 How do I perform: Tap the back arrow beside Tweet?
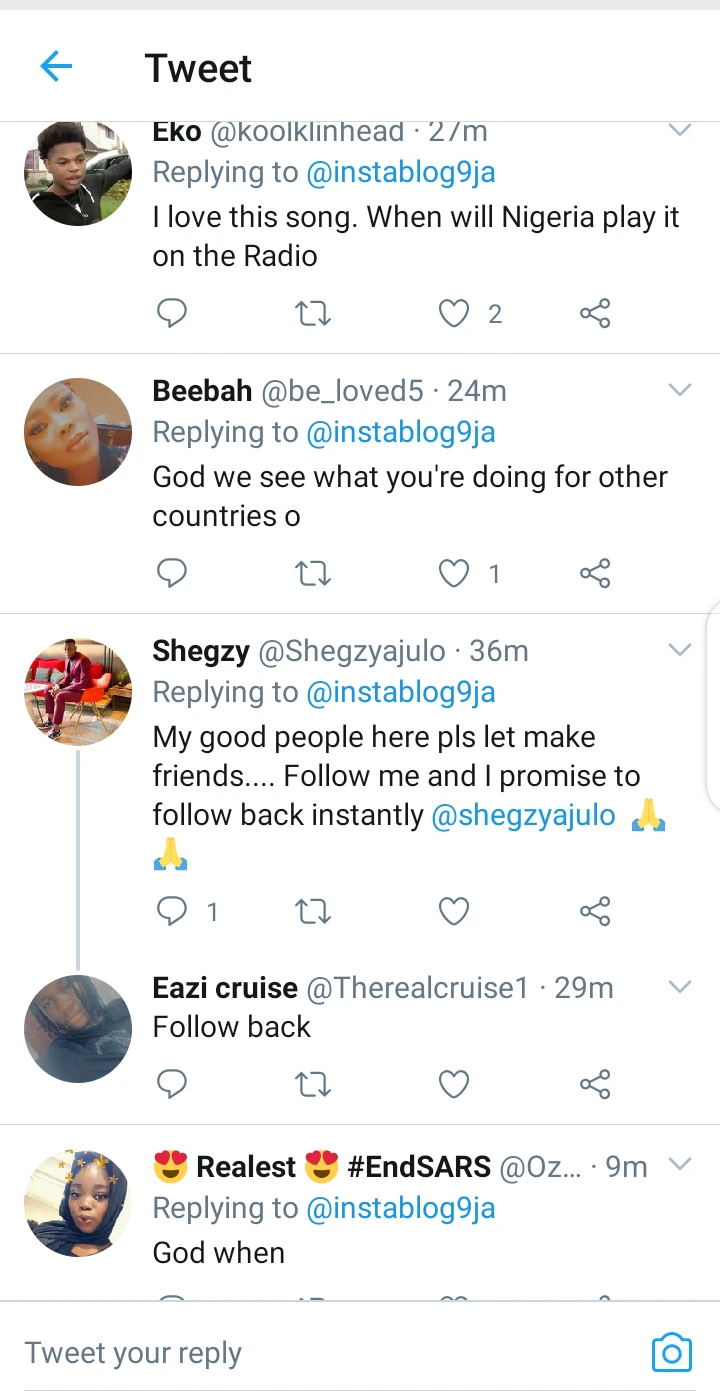click(56, 67)
